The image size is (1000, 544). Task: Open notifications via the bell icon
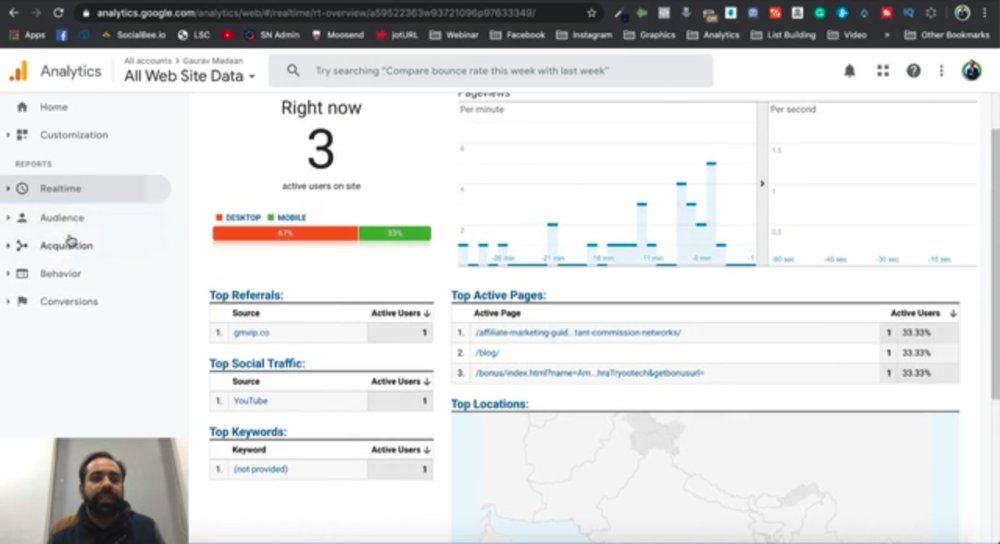tap(849, 71)
